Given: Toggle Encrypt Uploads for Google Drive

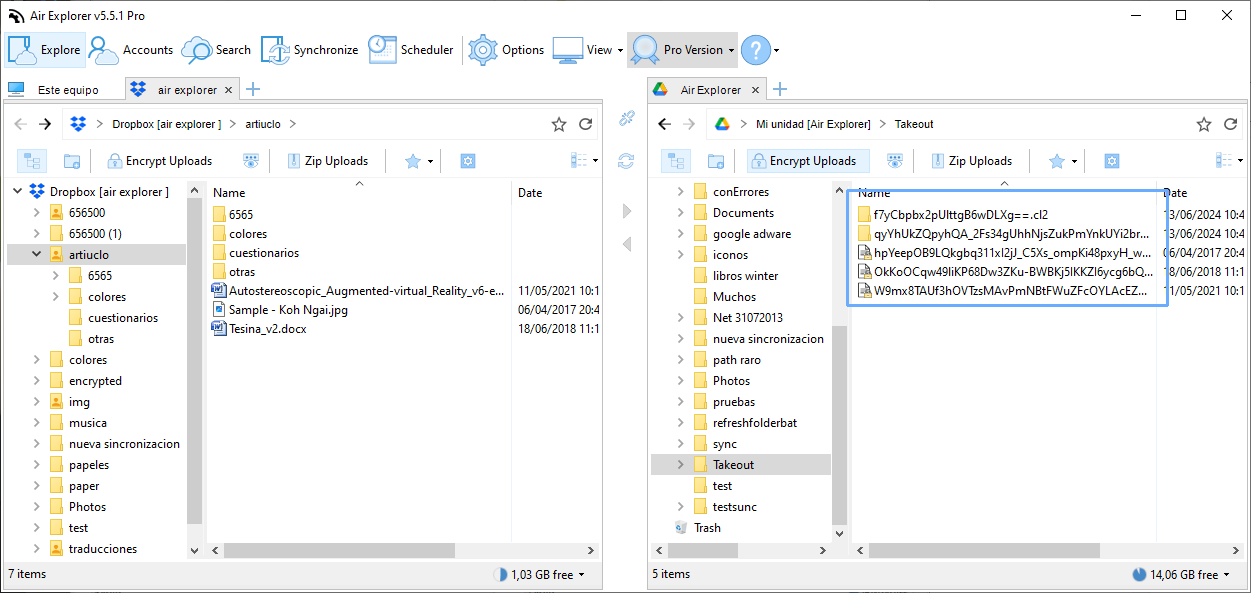Looking at the screenshot, I should pyautogui.click(x=807, y=160).
